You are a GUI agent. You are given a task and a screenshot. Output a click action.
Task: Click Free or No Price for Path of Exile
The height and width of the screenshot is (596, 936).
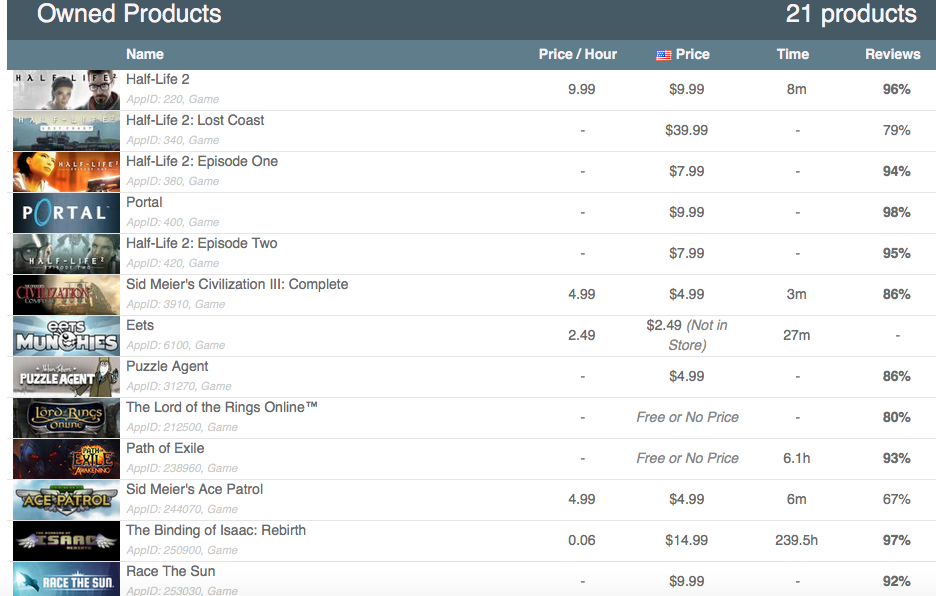tap(687, 458)
